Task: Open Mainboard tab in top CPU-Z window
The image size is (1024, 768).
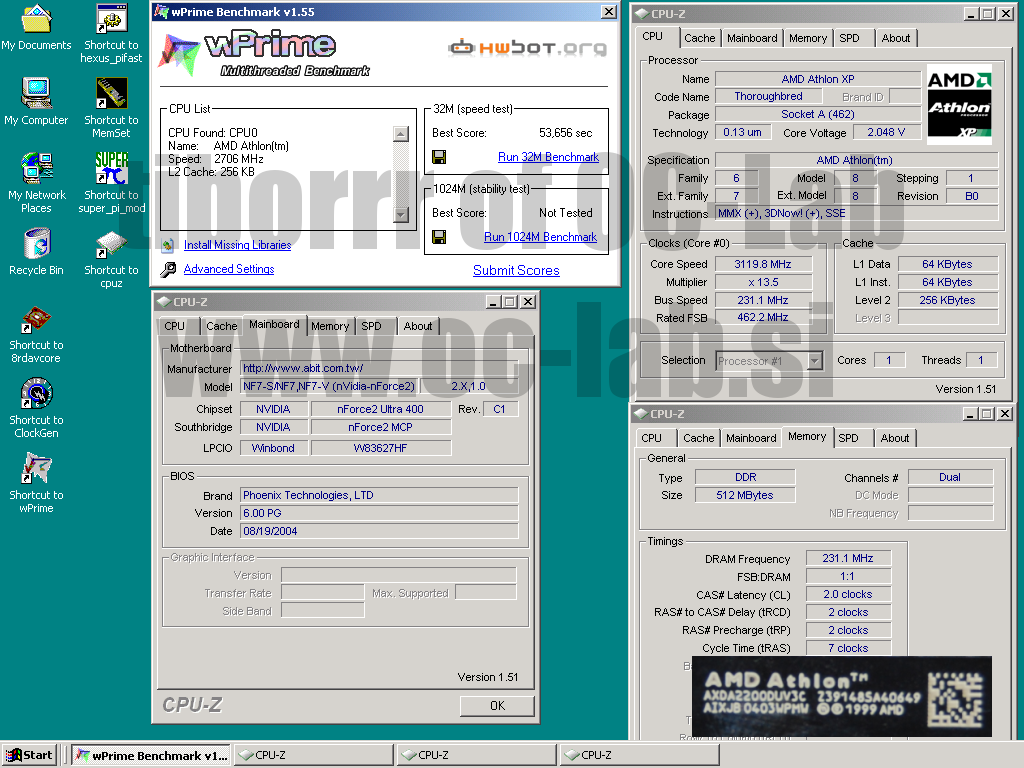Action: [752, 38]
